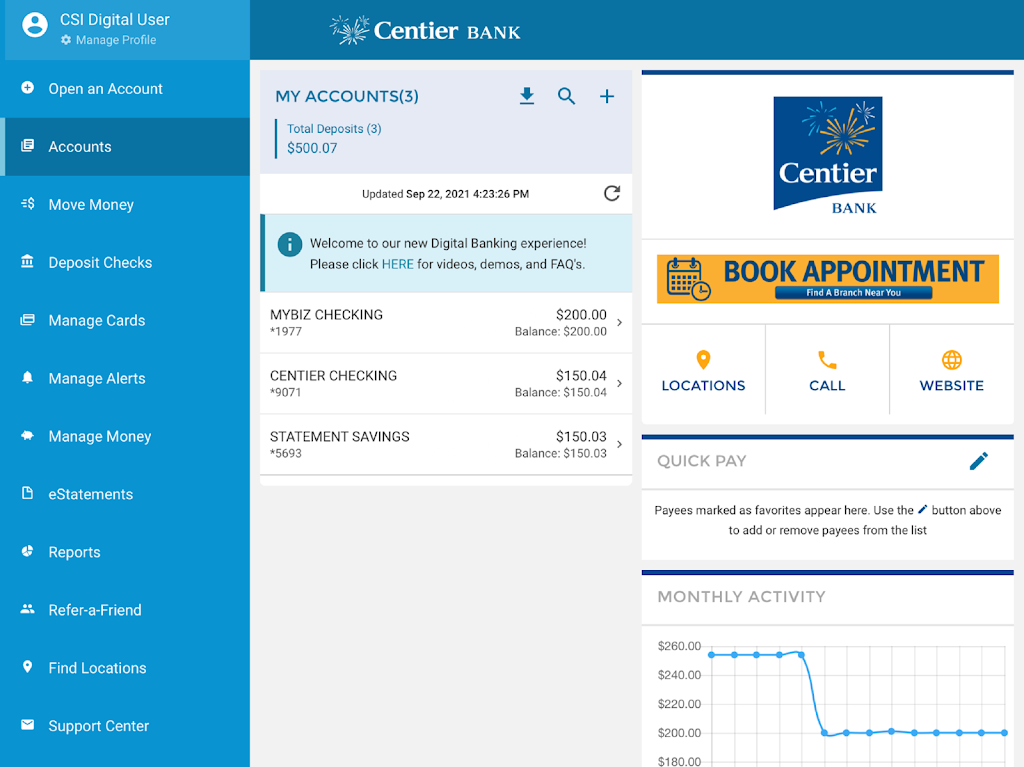Click the Total Deposits (3) summary
Viewport: 1024px width, 767px height.
[x=334, y=139]
